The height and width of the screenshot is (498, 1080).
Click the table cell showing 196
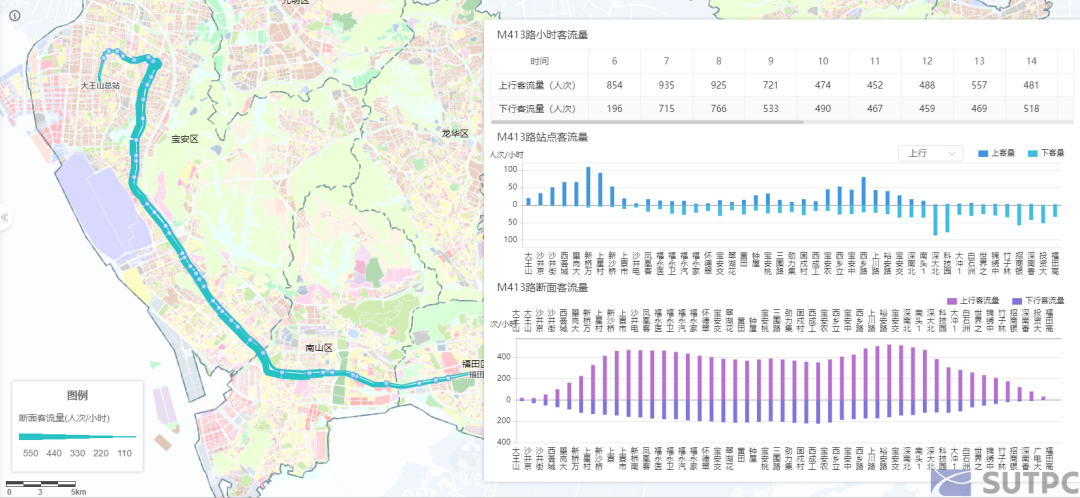click(x=614, y=108)
